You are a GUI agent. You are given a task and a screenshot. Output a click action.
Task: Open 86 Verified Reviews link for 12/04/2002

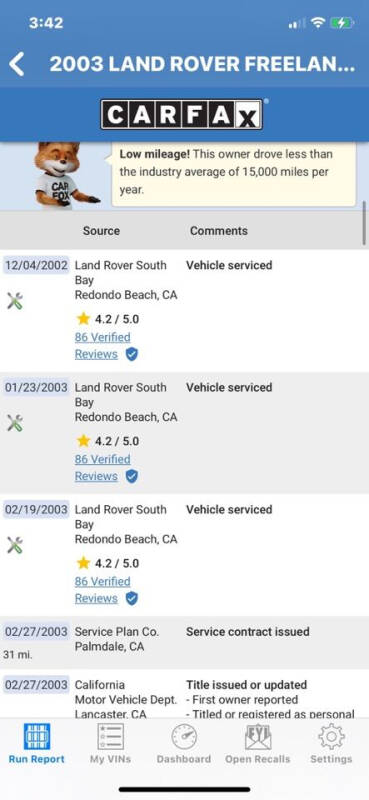point(103,345)
